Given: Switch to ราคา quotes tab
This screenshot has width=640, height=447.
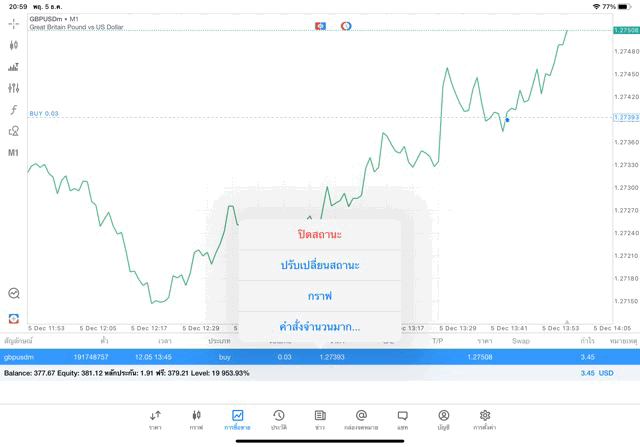Looking at the screenshot, I should [x=155, y=419].
